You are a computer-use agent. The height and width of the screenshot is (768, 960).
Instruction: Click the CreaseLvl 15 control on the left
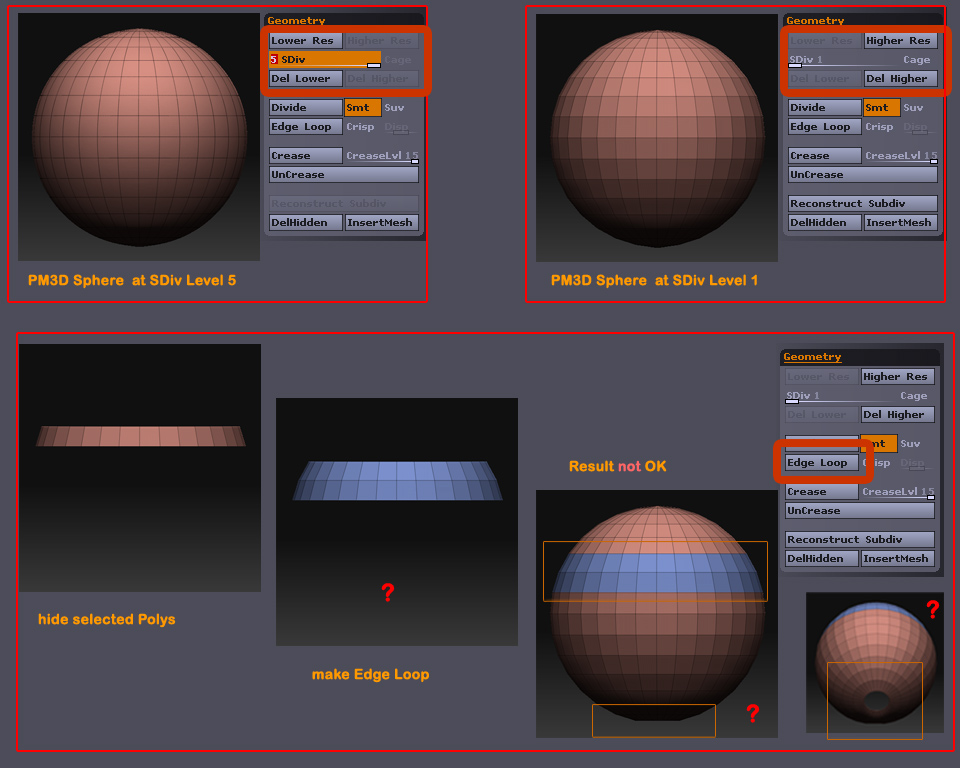(381, 155)
